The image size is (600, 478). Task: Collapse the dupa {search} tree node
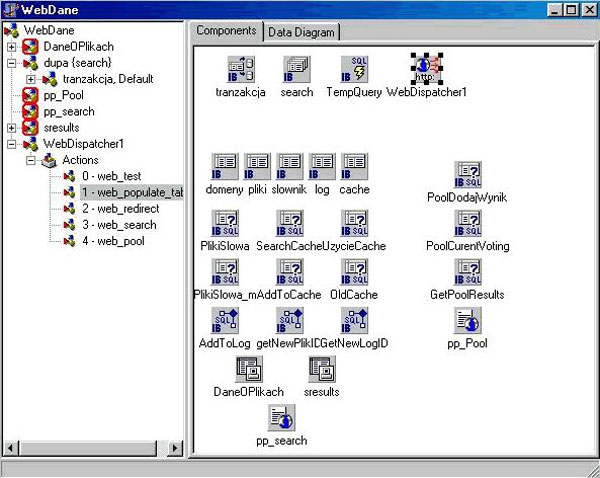pos(11,63)
